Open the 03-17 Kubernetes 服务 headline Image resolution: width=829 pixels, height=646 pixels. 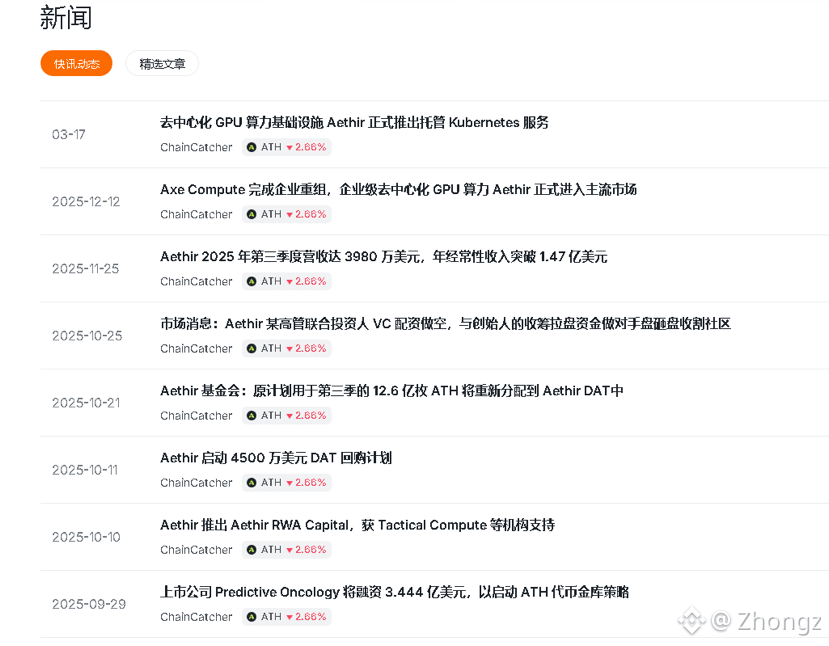tap(354, 123)
